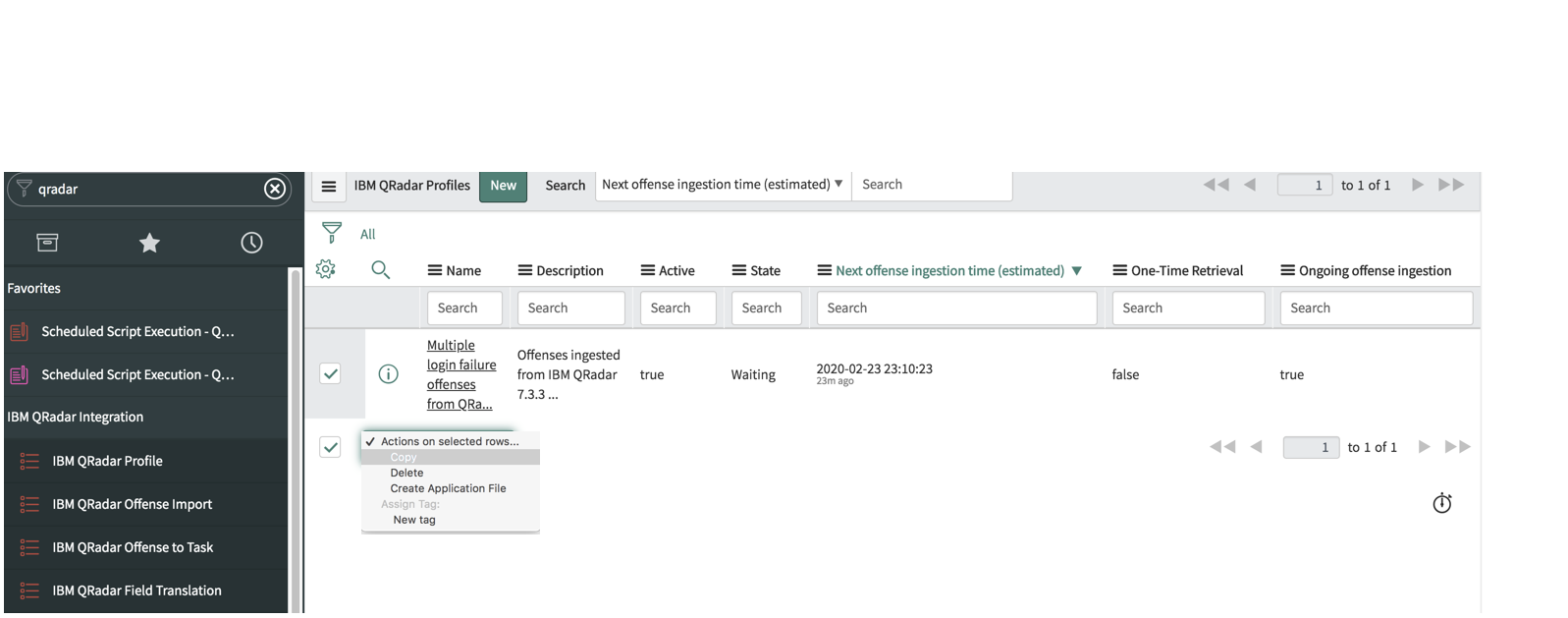Choose Delete from the actions menu

(x=451, y=473)
